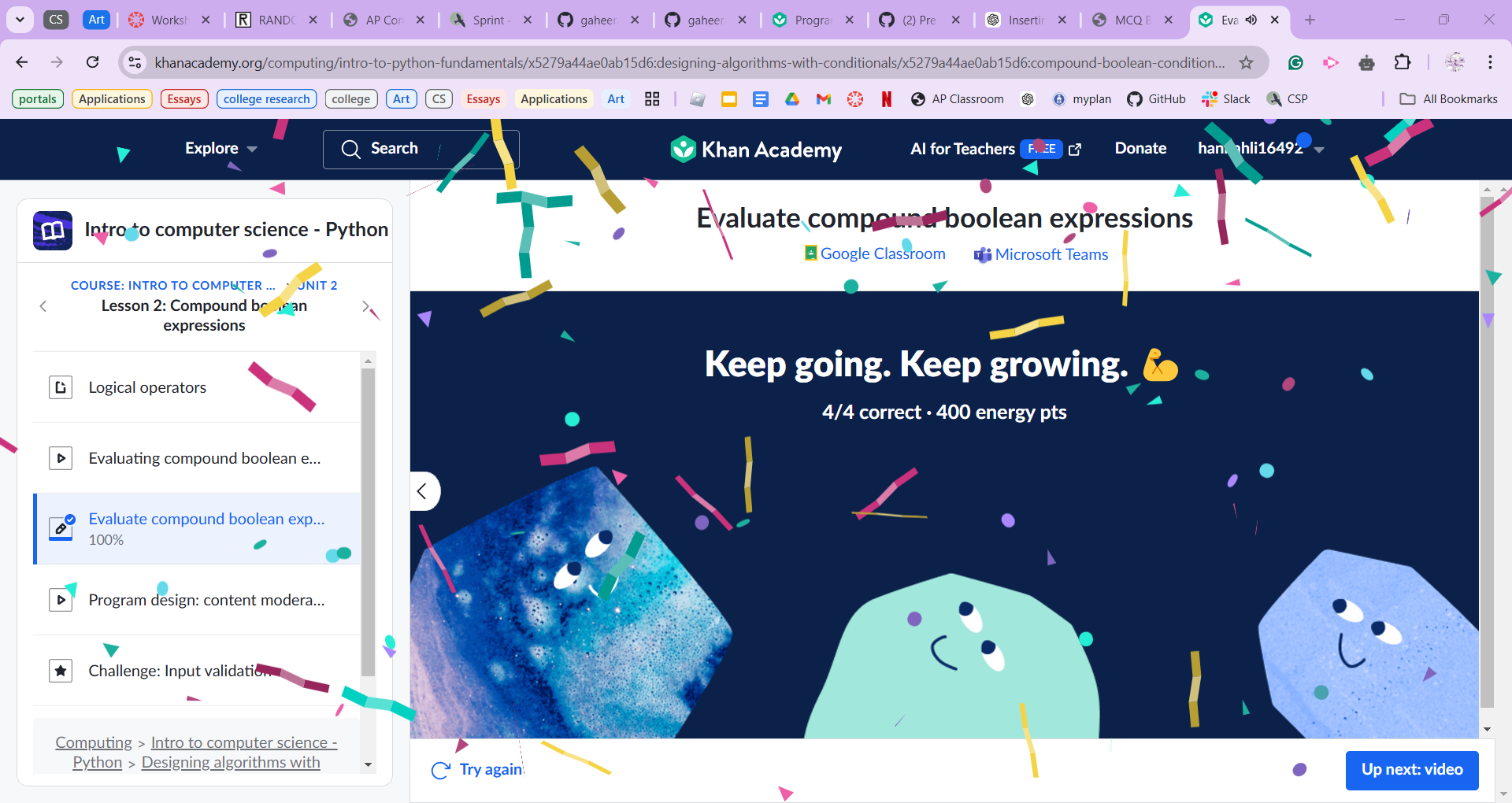
Task: Click the Khan Academy Search field
Action: click(421, 150)
